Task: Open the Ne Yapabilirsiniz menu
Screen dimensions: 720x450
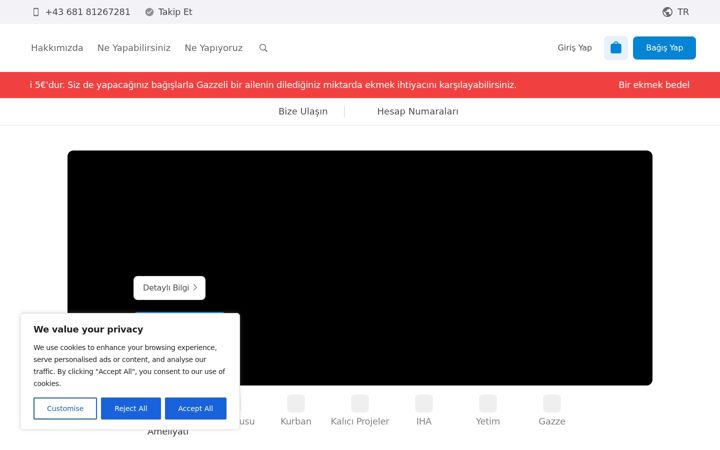Action: click(134, 48)
